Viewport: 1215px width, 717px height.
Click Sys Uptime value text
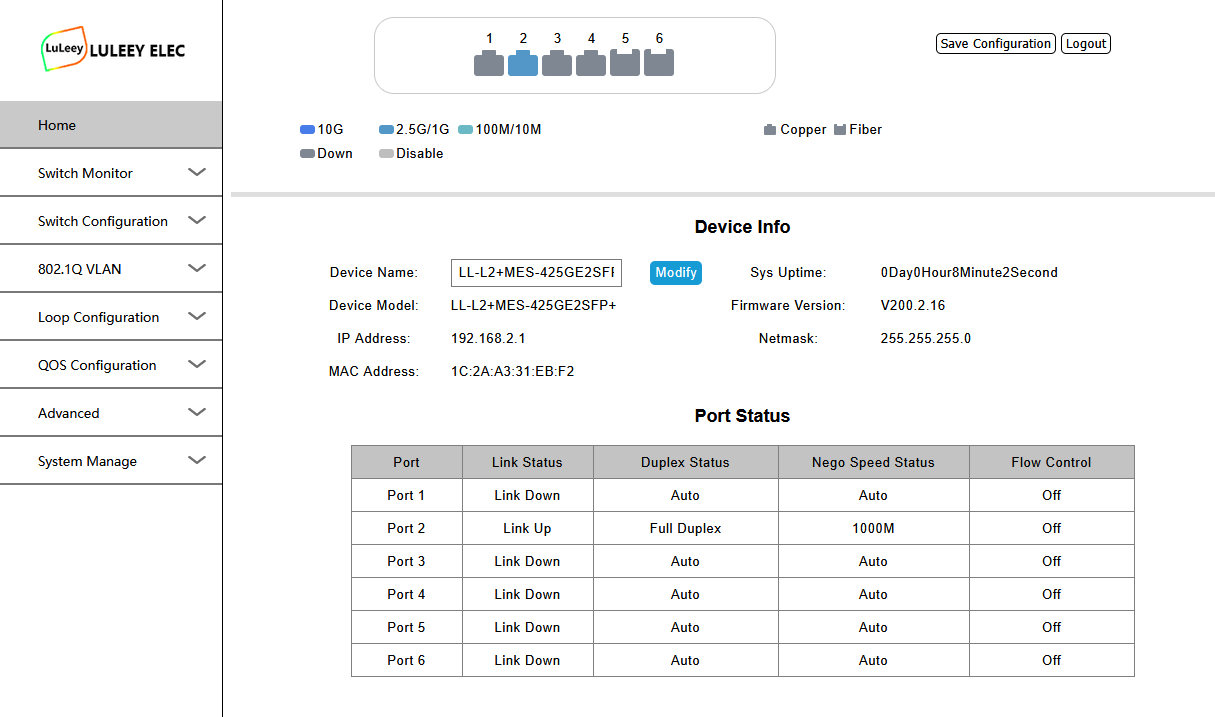pyautogui.click(x=969, y=273)
